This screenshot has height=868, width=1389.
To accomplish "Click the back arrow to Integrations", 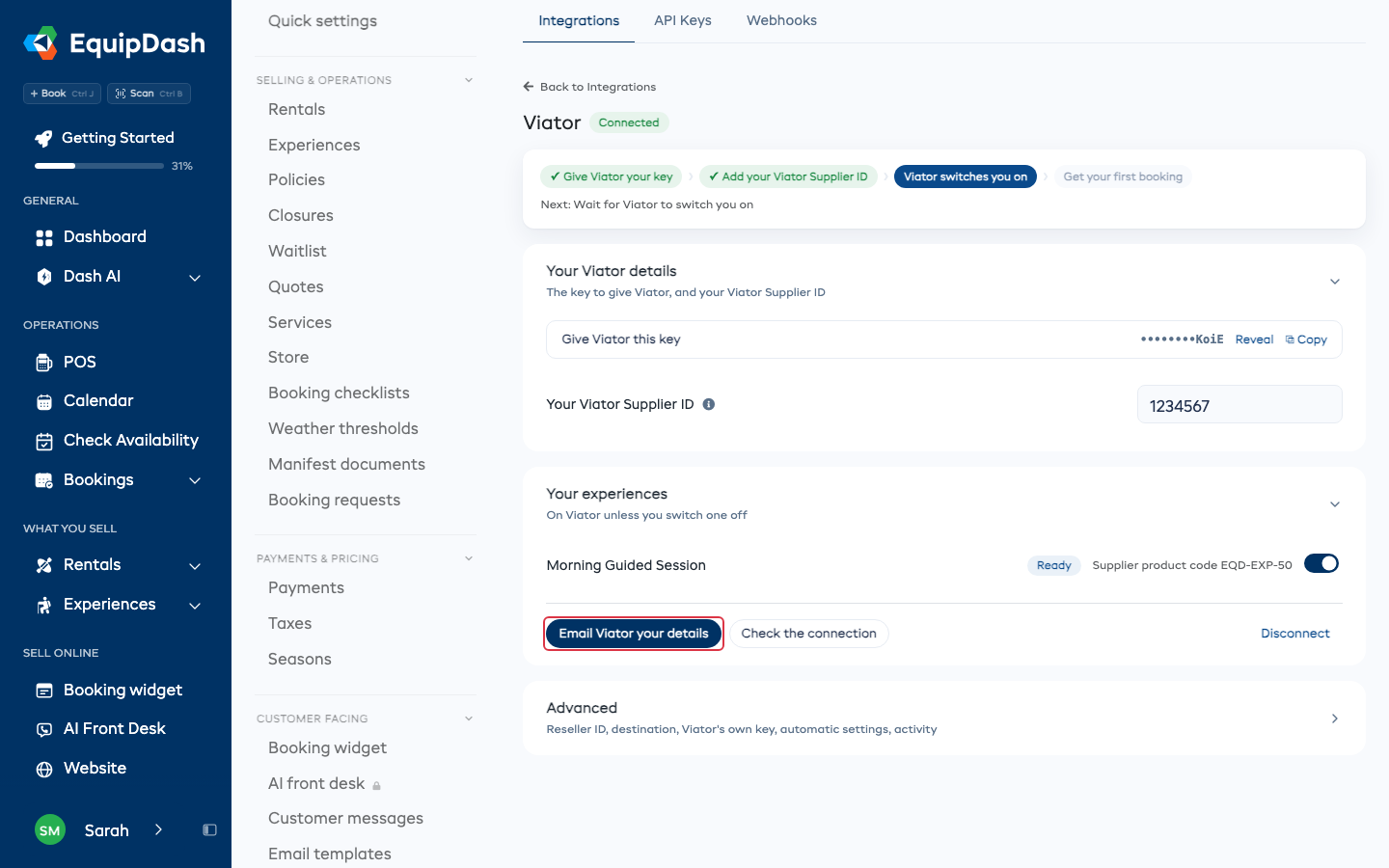I will 529,87.
